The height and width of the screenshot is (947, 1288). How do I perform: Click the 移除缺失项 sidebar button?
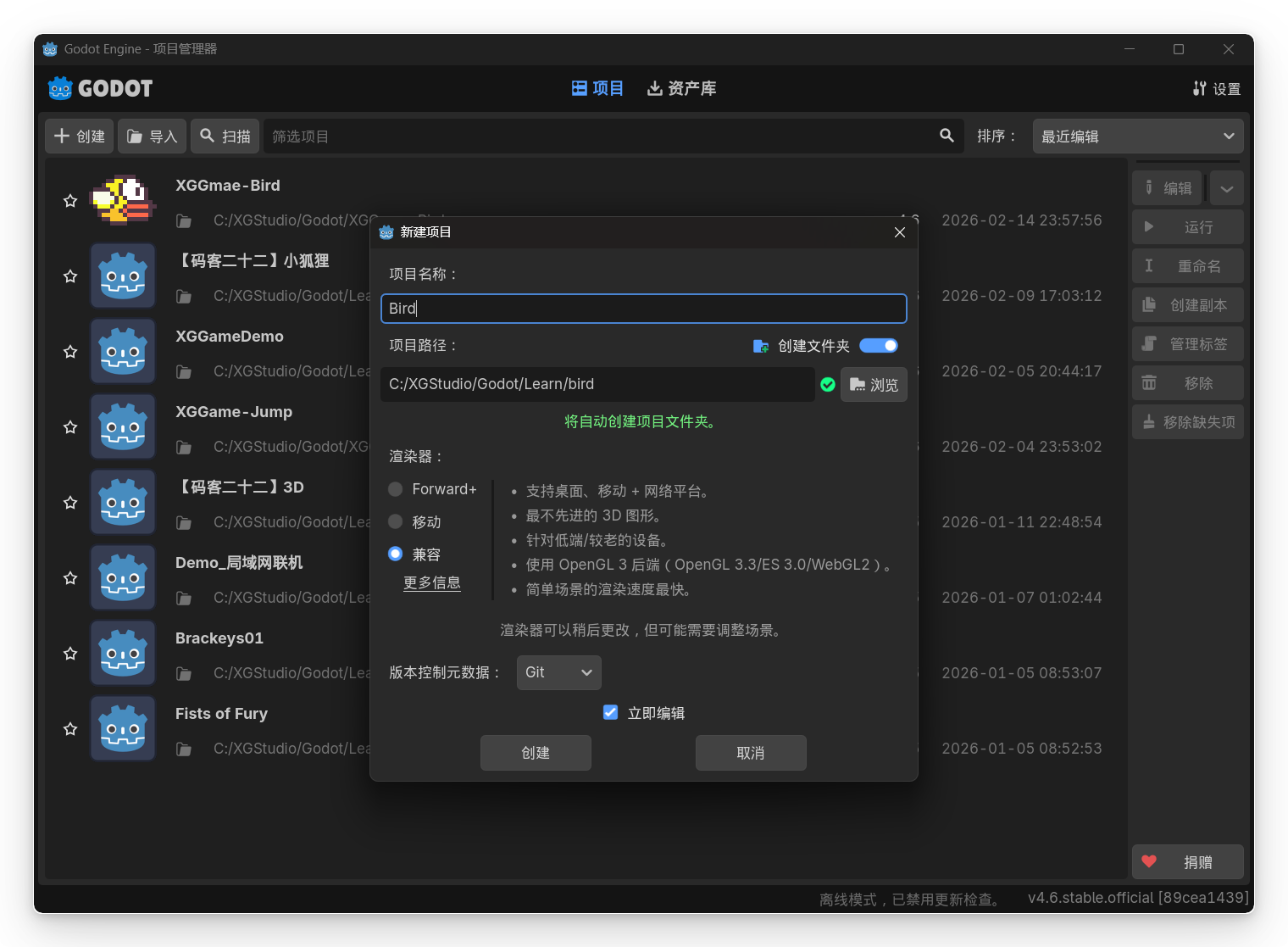(1188, 422)
